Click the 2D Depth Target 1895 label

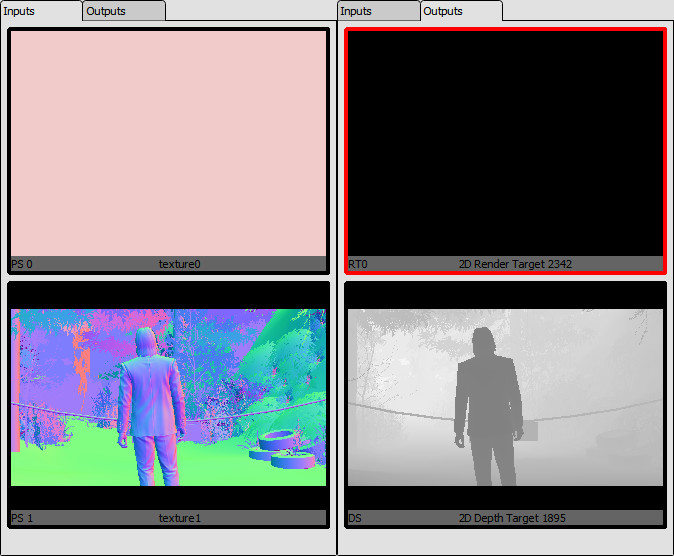pos(515,518)
